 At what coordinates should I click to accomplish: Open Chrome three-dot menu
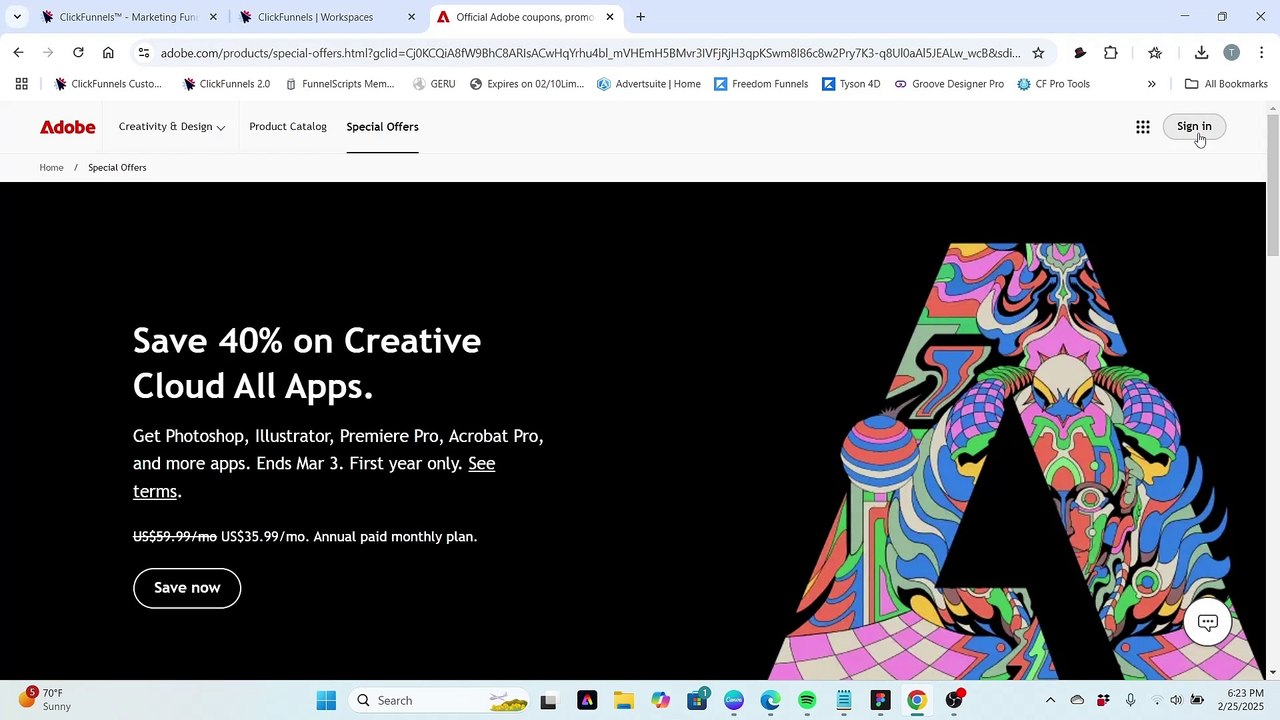coord(1261,53)
